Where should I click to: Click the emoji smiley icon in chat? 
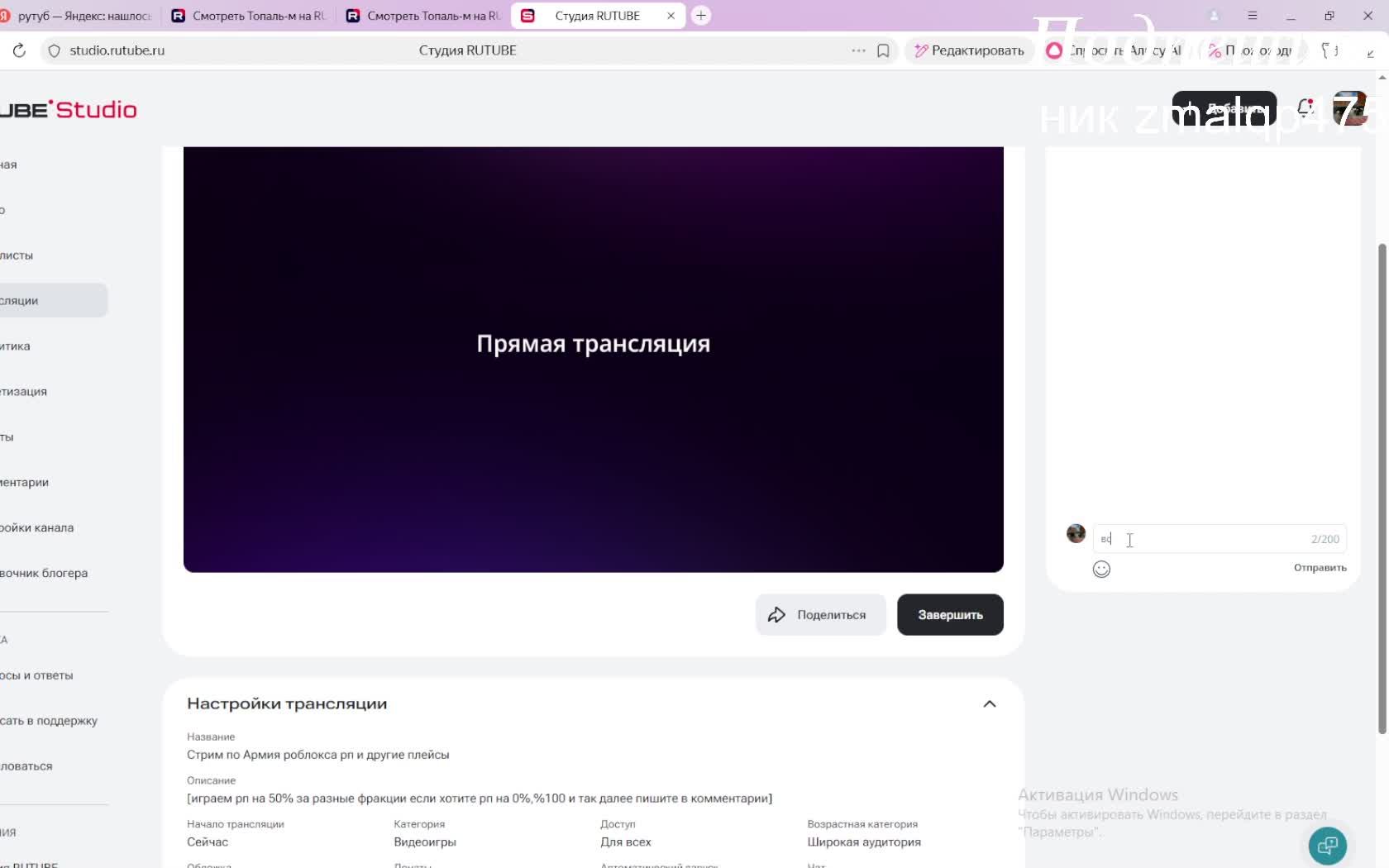tap(1101, 569)
